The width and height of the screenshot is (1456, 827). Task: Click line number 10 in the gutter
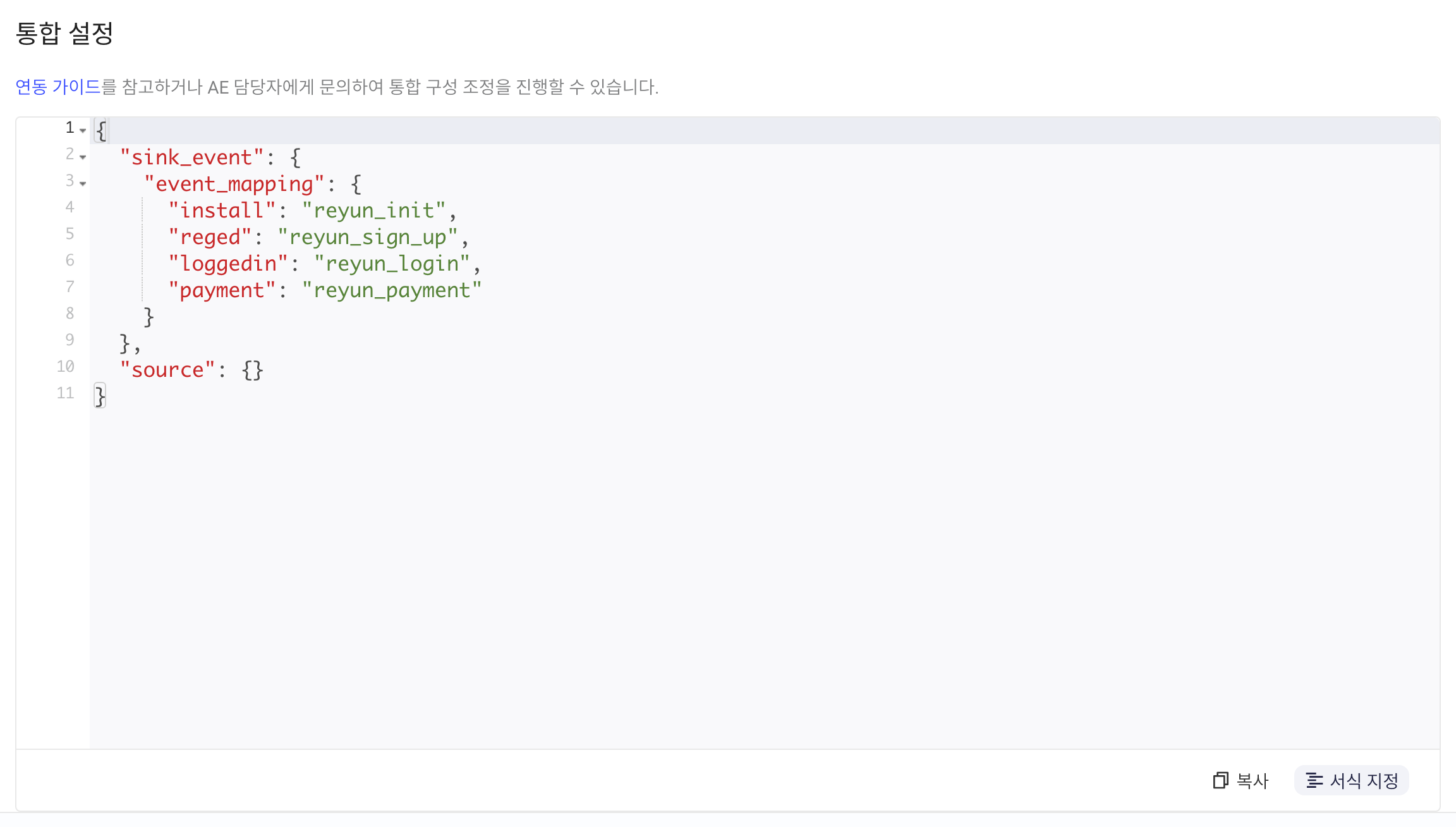coord(65,367)
